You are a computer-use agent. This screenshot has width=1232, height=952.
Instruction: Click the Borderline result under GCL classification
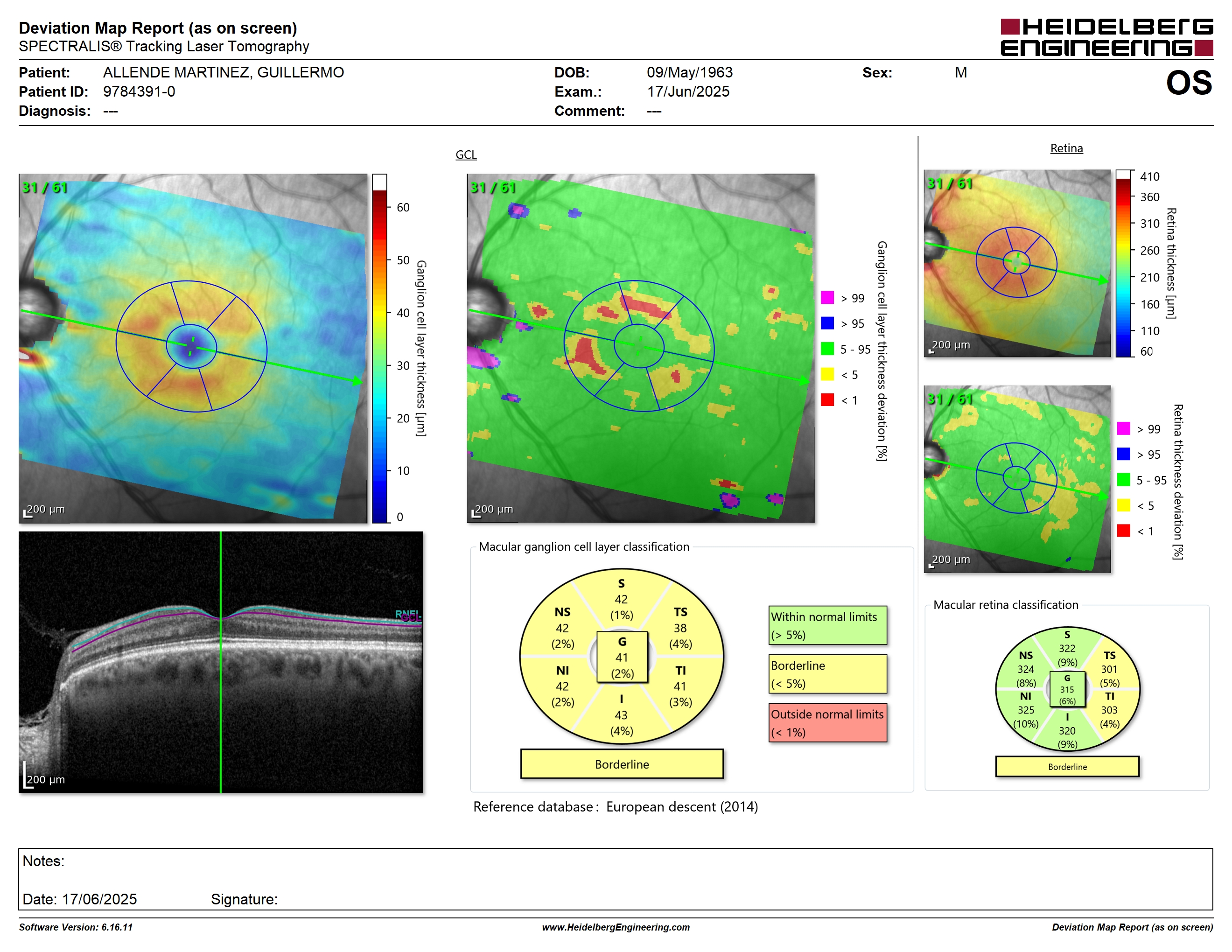(x=622, y=764)
